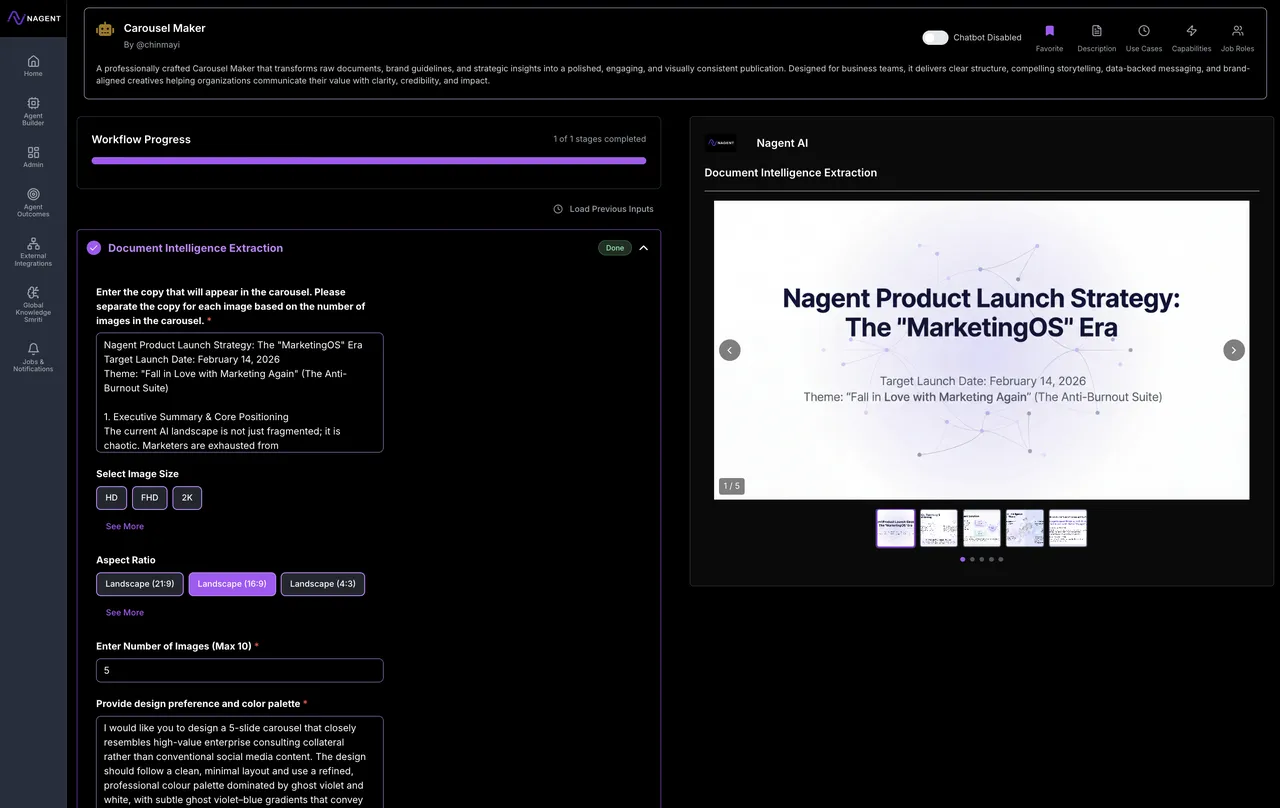Open Jobs & Notifications bell icon
Screen dimensions: 1280x808
point(33,349)
